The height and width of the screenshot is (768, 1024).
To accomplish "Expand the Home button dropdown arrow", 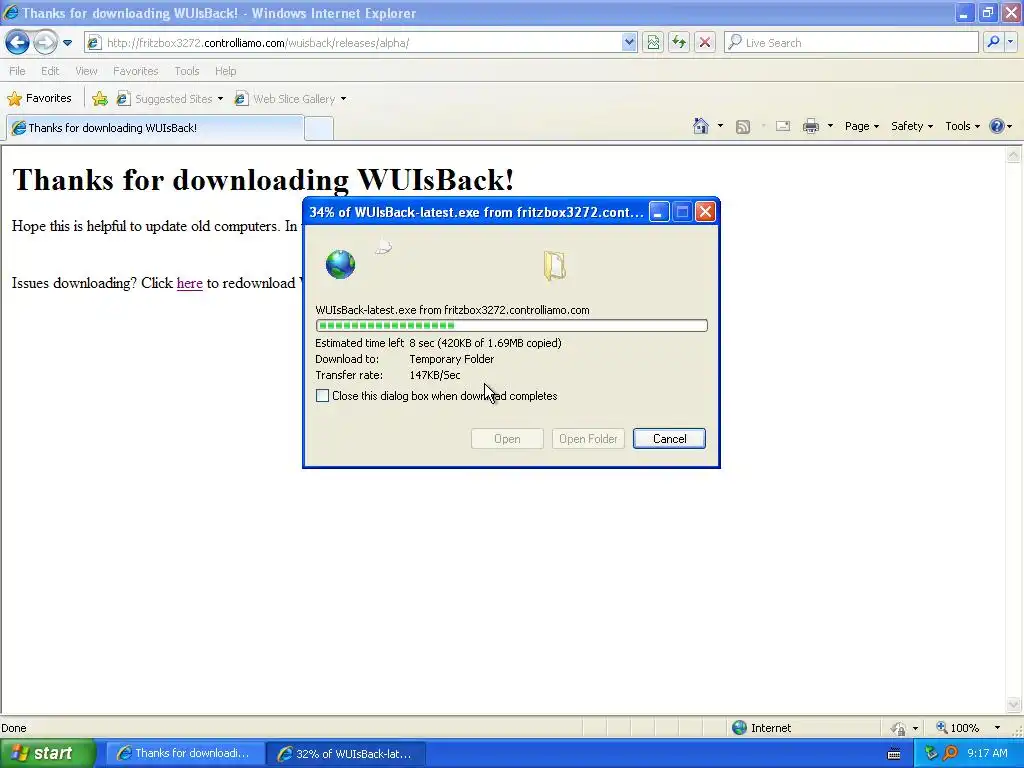I will coord(720,126).
